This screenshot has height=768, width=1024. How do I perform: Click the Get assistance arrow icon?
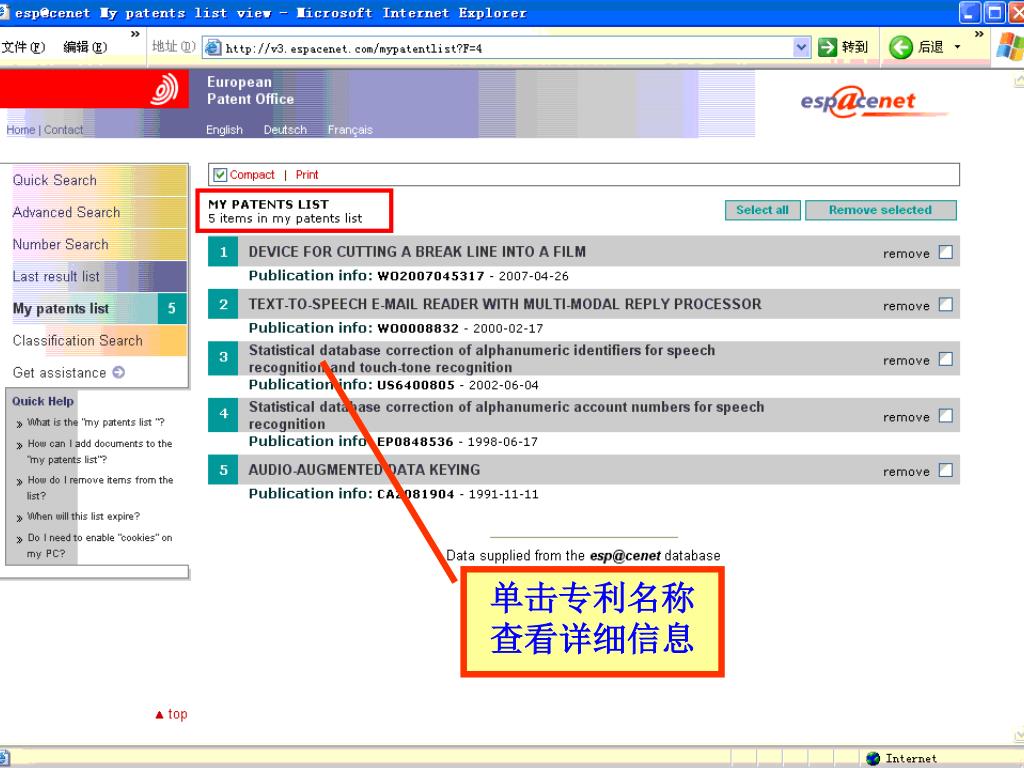118,372
